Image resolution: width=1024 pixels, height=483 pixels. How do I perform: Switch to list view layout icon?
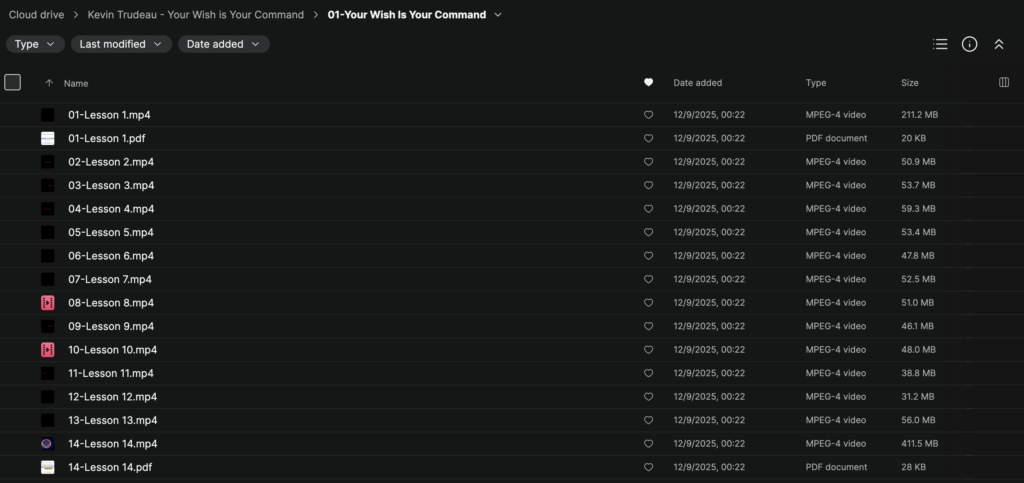[940, 44]
